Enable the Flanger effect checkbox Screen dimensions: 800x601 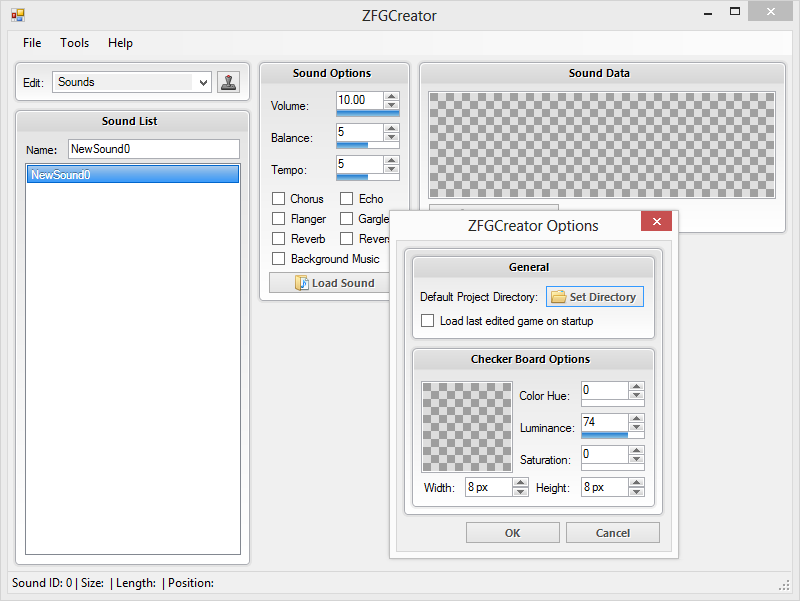279,218
